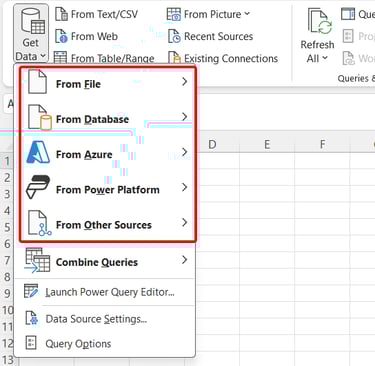Click the From Other Sources icon

[x=40, y=223]
